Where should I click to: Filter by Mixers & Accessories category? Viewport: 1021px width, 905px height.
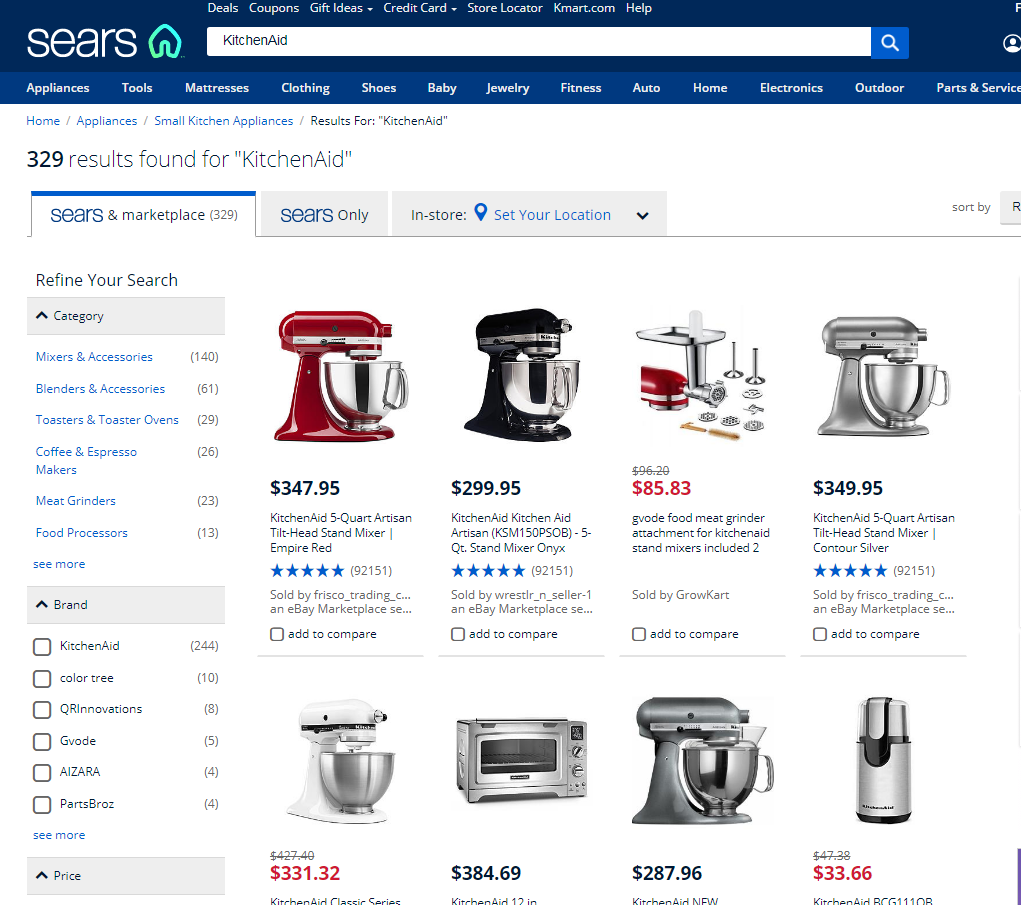[94, 357]
